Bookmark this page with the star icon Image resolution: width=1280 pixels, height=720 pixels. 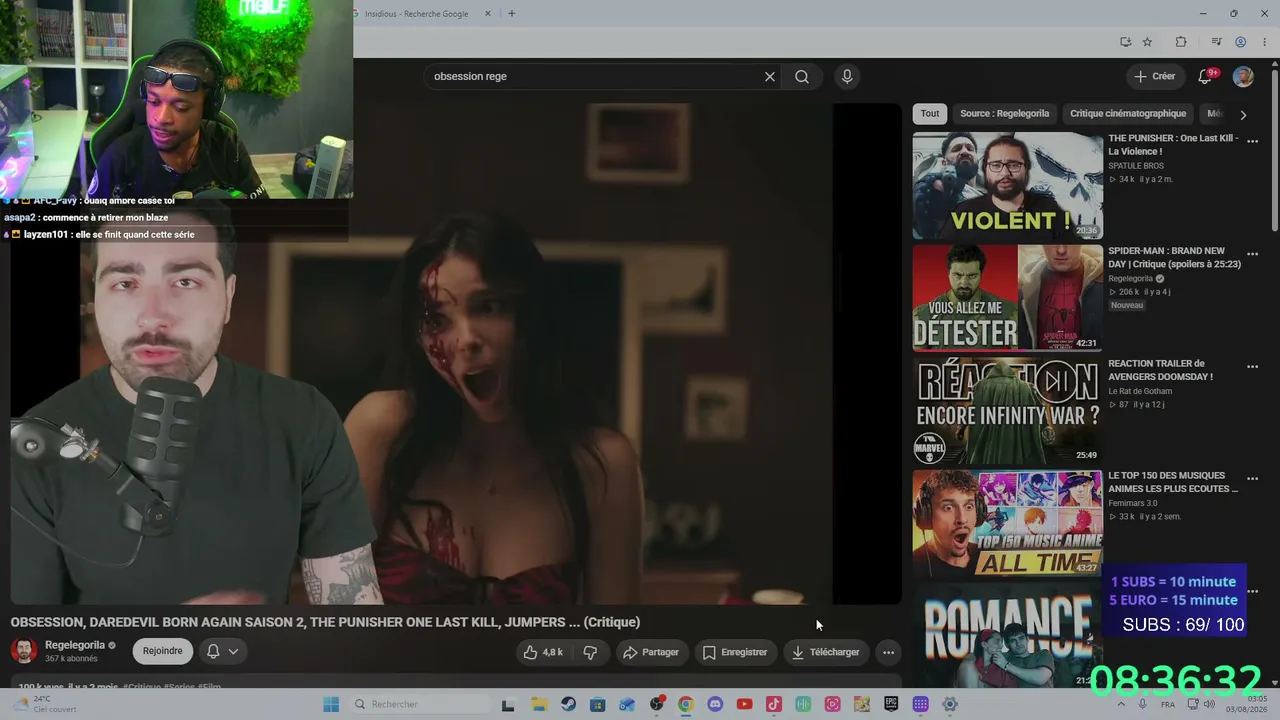[1147, 42]
